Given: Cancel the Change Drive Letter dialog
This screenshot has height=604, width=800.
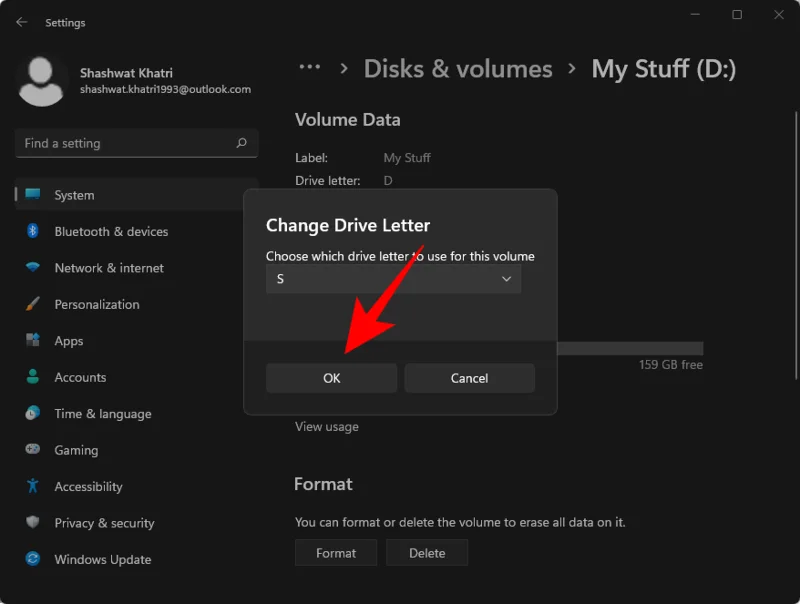Looking at the screenshot, I should pos(469,378).
